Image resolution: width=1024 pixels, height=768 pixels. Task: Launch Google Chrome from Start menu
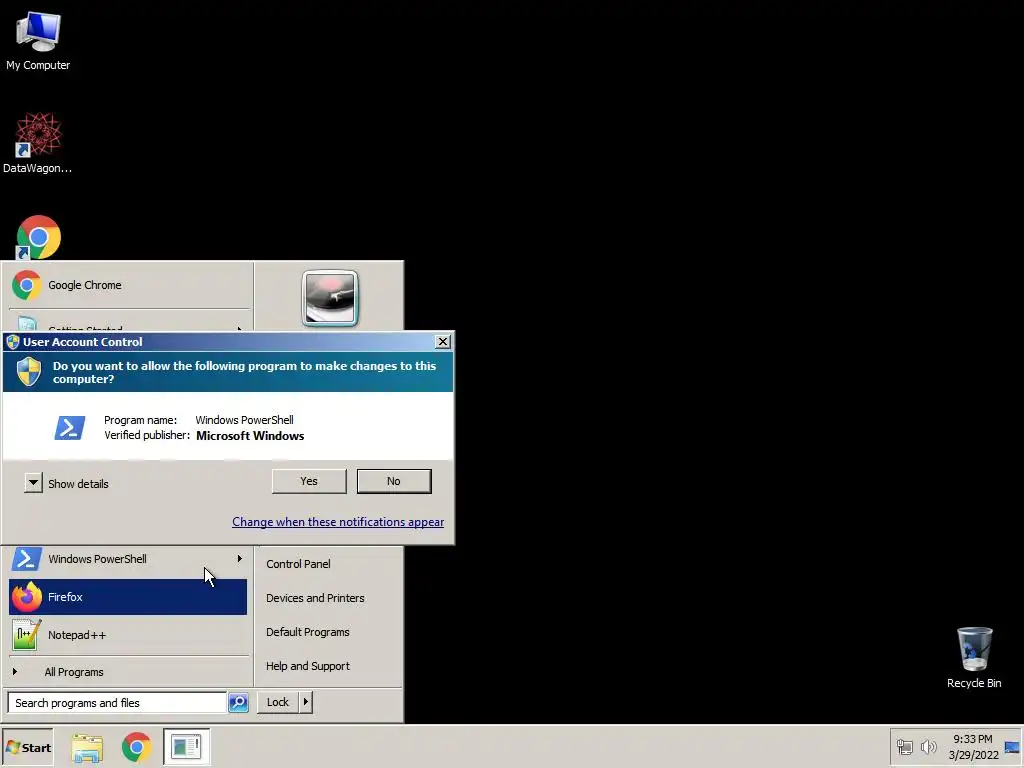(128, 285)
